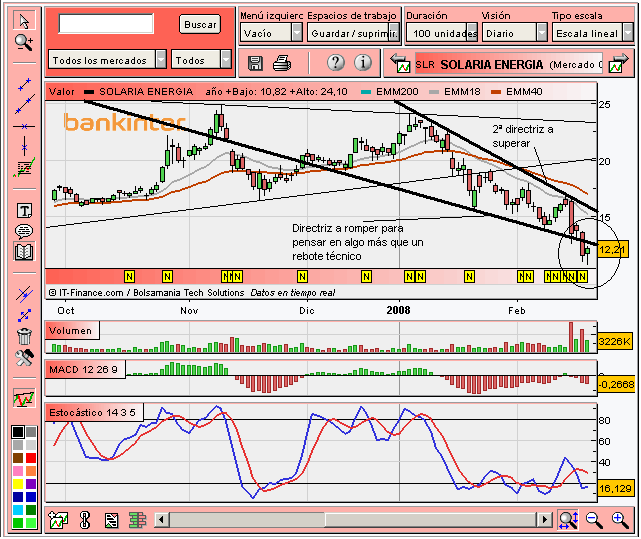
Task: Click the scrollbar left arrow
Action: click(x=161, y=519)
